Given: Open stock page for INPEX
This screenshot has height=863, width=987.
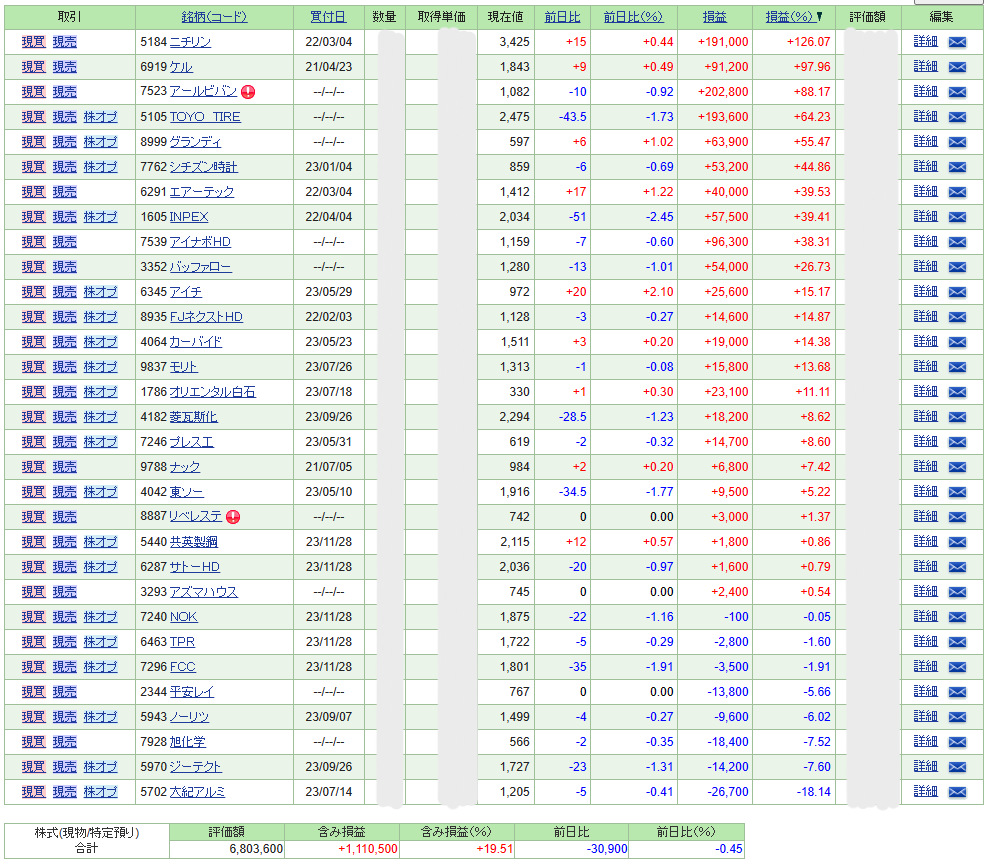Looking at the screenshot, I should click(x=189, y=217).
